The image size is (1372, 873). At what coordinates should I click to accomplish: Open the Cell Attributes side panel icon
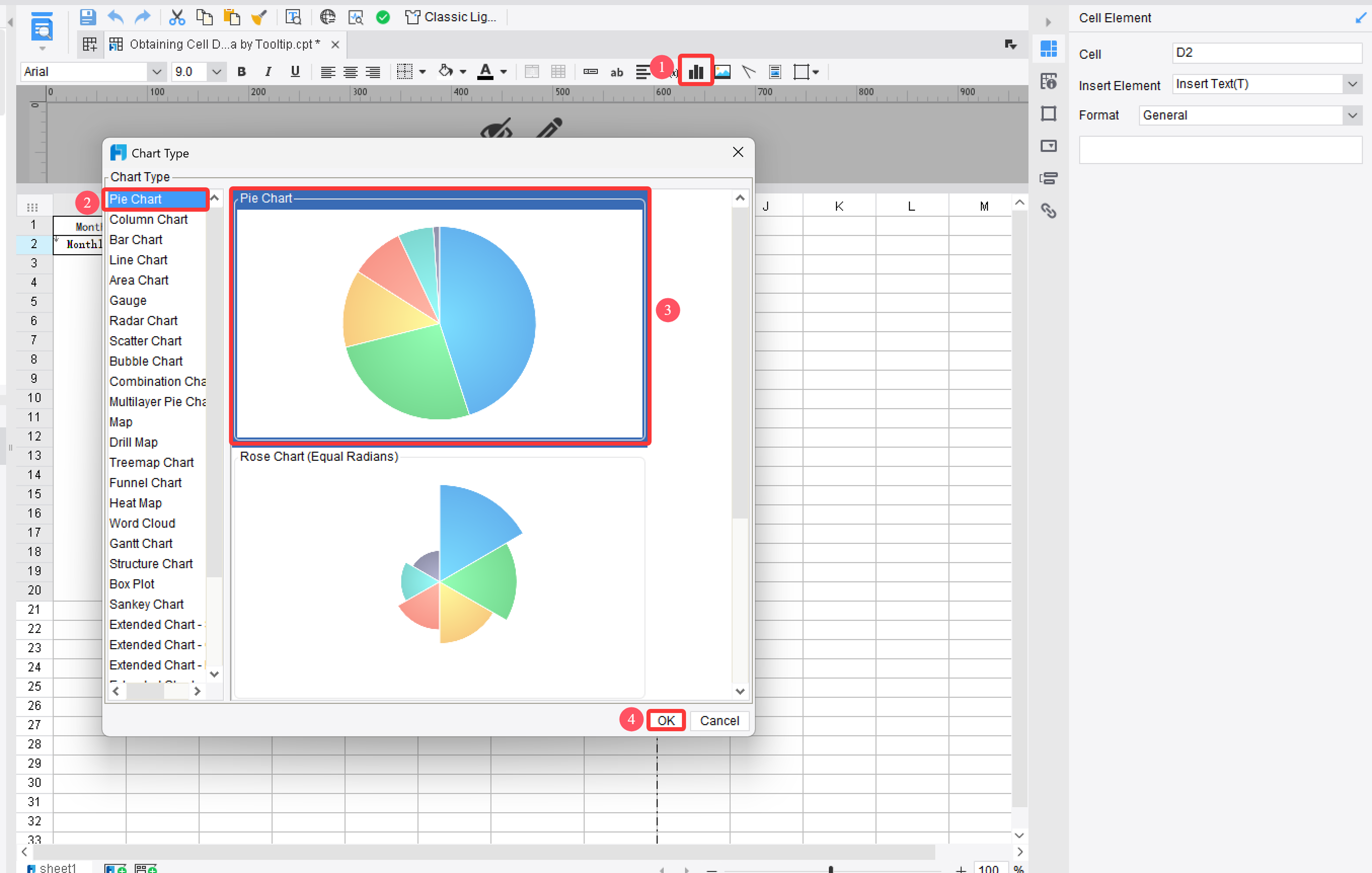tap(1048, 82)
